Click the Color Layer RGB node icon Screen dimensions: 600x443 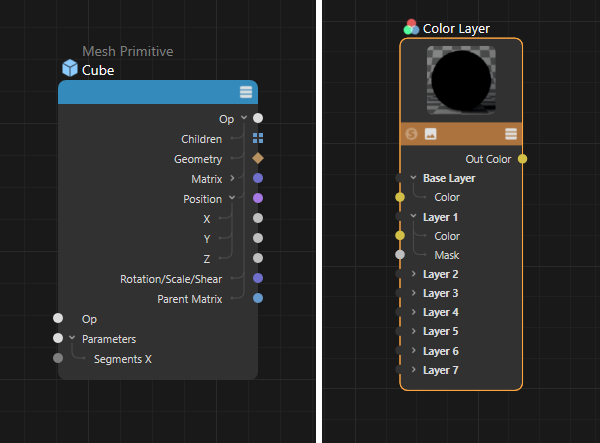click(411, 28)
